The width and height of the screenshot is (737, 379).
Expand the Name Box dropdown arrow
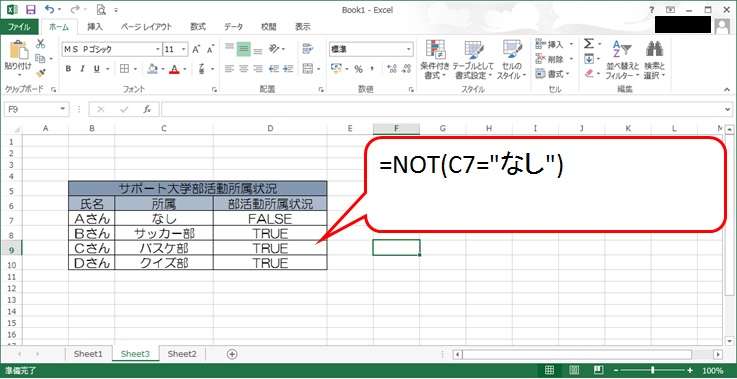point(63,109)
